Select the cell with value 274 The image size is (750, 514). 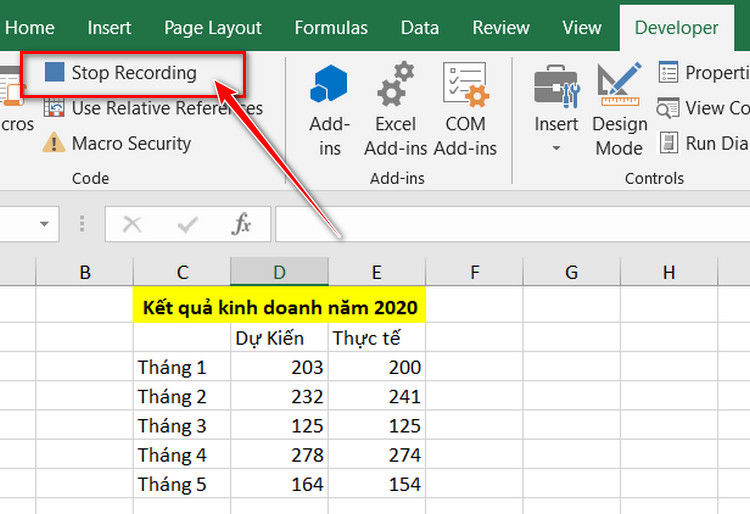pyautogui.click(x=377, y=455)
